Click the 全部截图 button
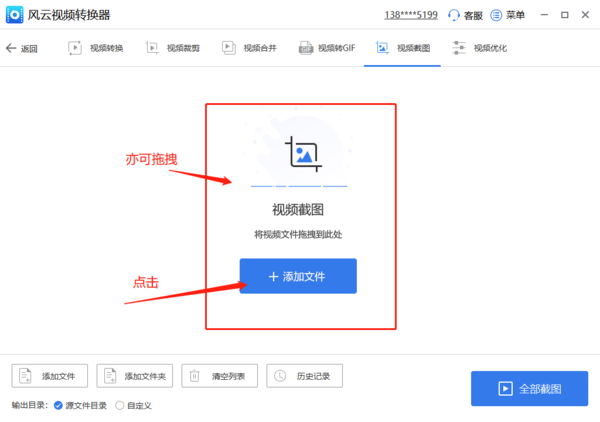The image size is (600, 422). point(530,388)
